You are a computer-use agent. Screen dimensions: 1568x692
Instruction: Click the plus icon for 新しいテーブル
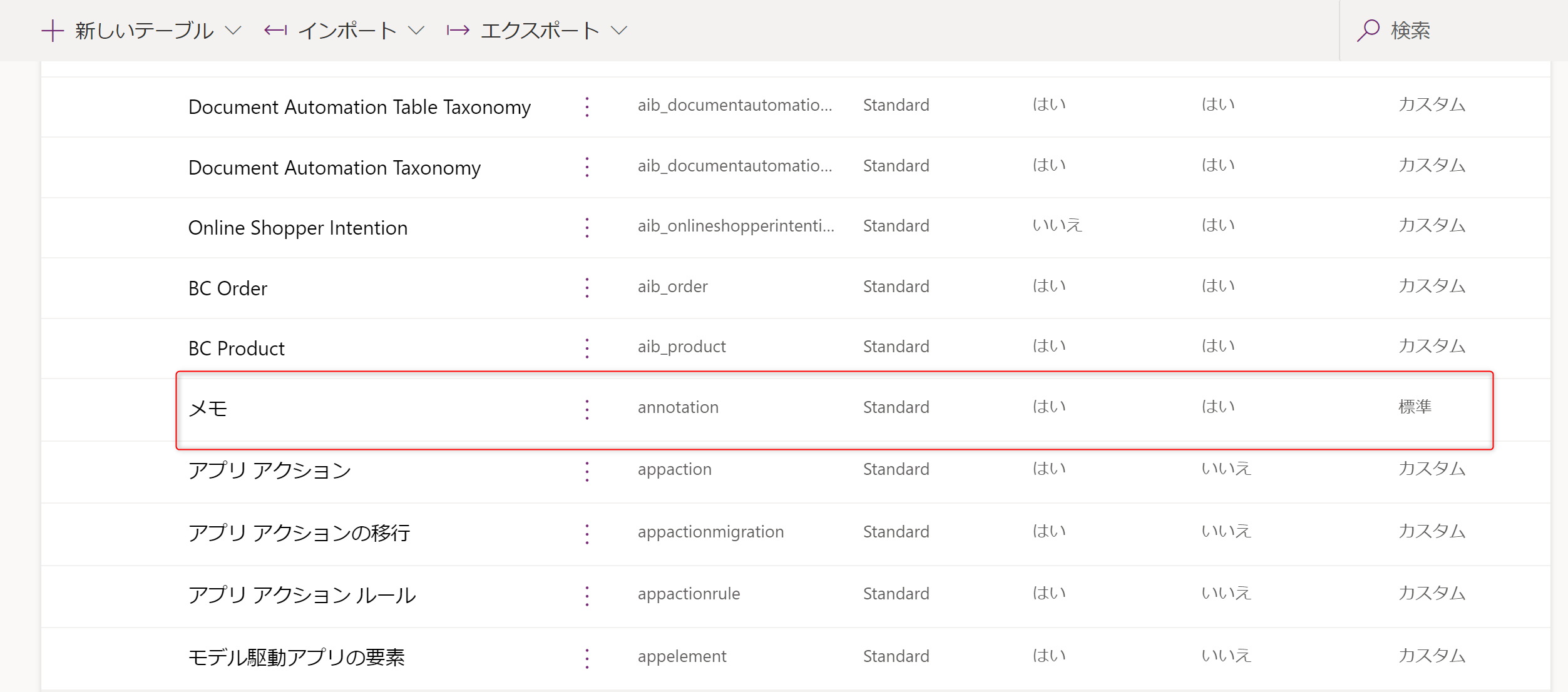pos(53,31)
